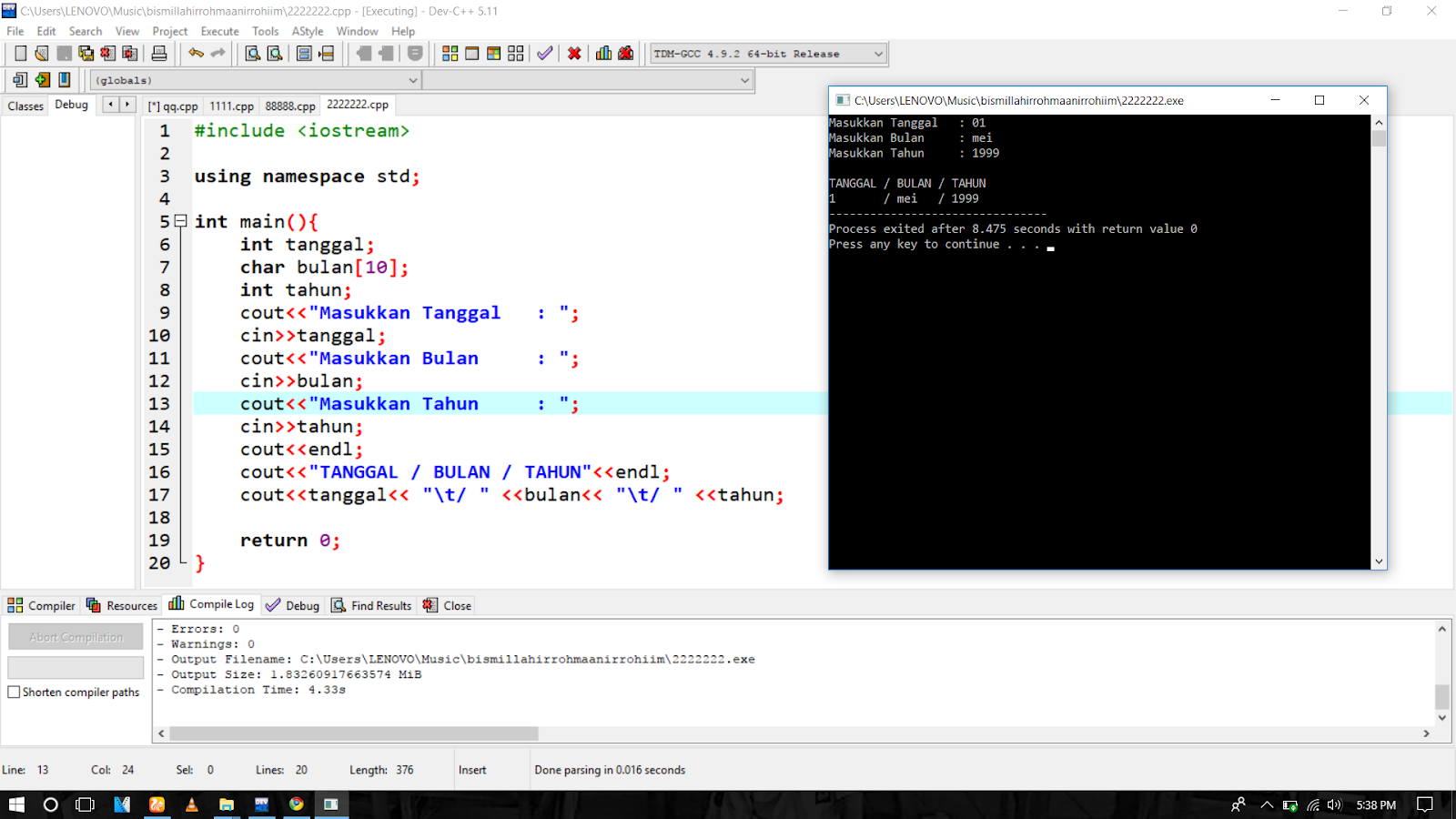The image size is (1456, 819).
Task: Click the Replace icon in the toolbar
Action: pyautogui.click(x=275, y=54)
